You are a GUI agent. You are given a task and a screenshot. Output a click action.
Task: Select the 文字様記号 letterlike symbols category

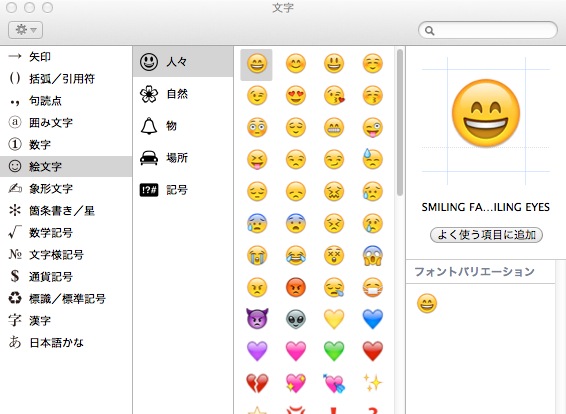66,254
